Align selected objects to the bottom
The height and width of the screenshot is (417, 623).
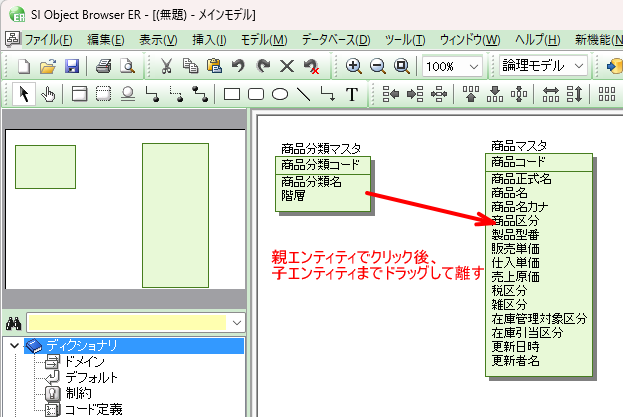pyautogui.click(x=495, y=95)
